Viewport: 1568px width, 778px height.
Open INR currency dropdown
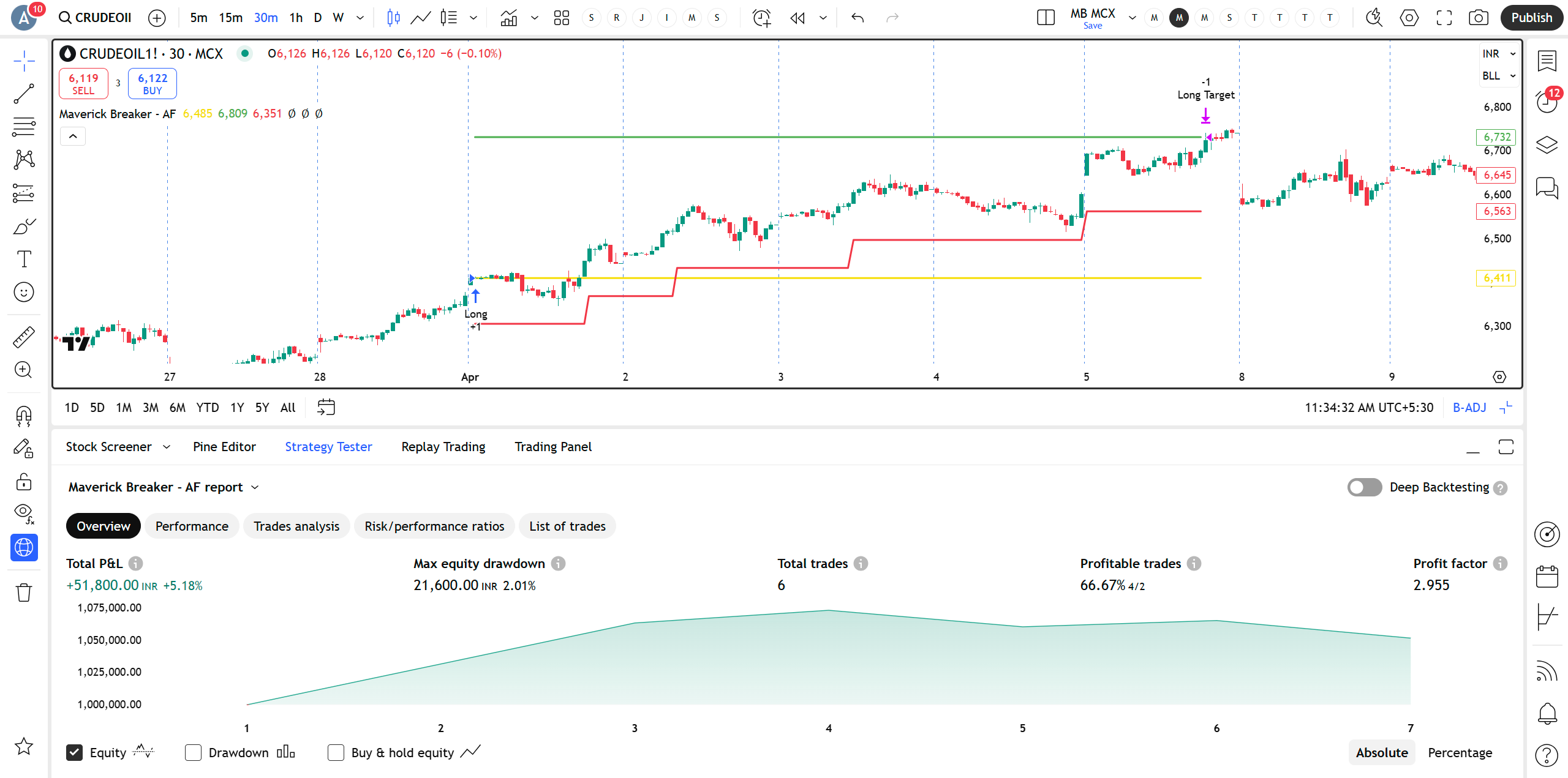pos(1498,54)
